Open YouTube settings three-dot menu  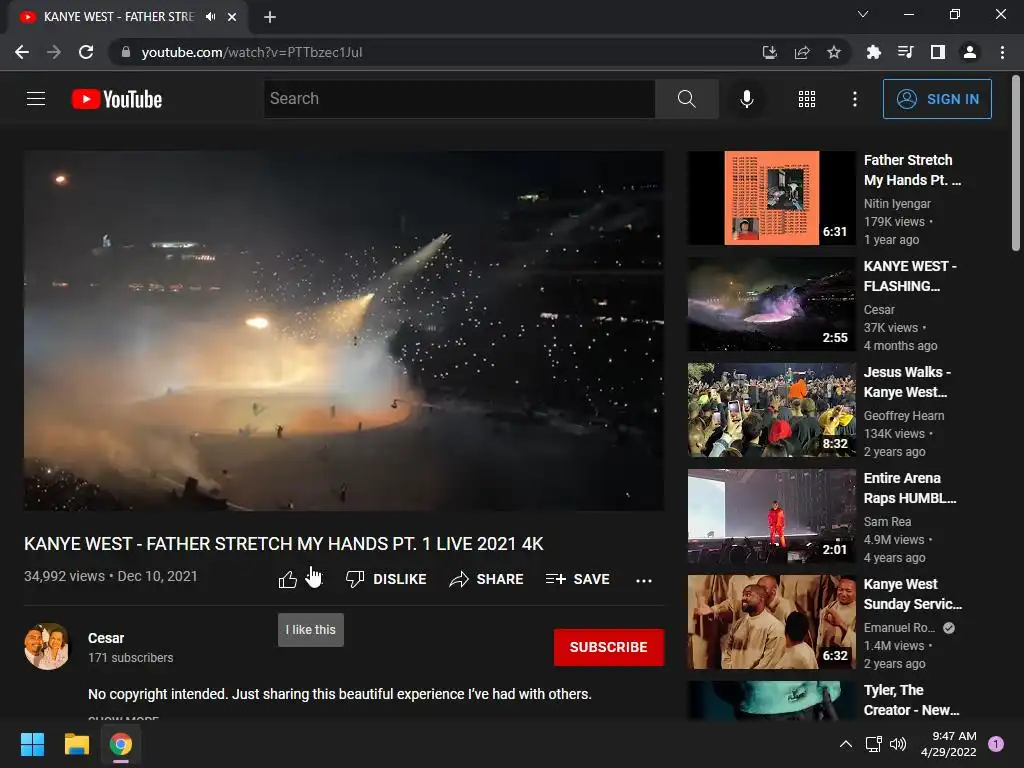click(855, 99)
